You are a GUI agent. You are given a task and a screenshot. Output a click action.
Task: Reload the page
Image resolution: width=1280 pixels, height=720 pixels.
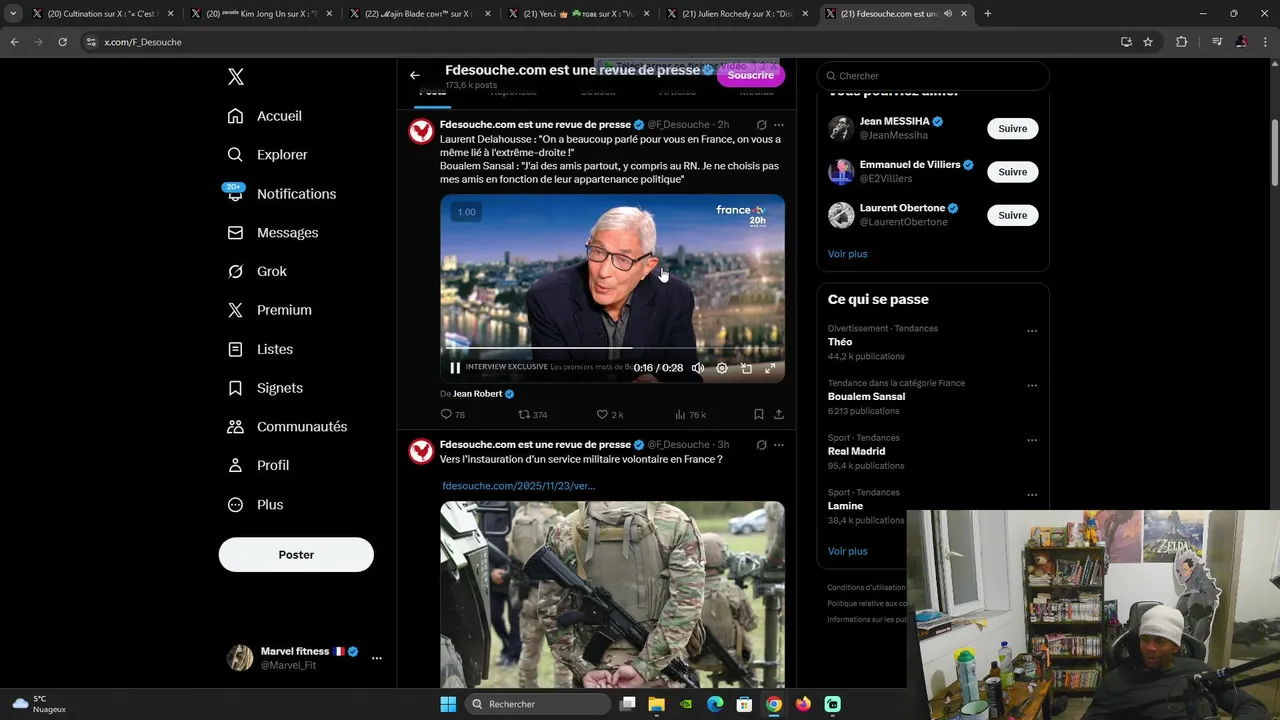coord(62,42)
